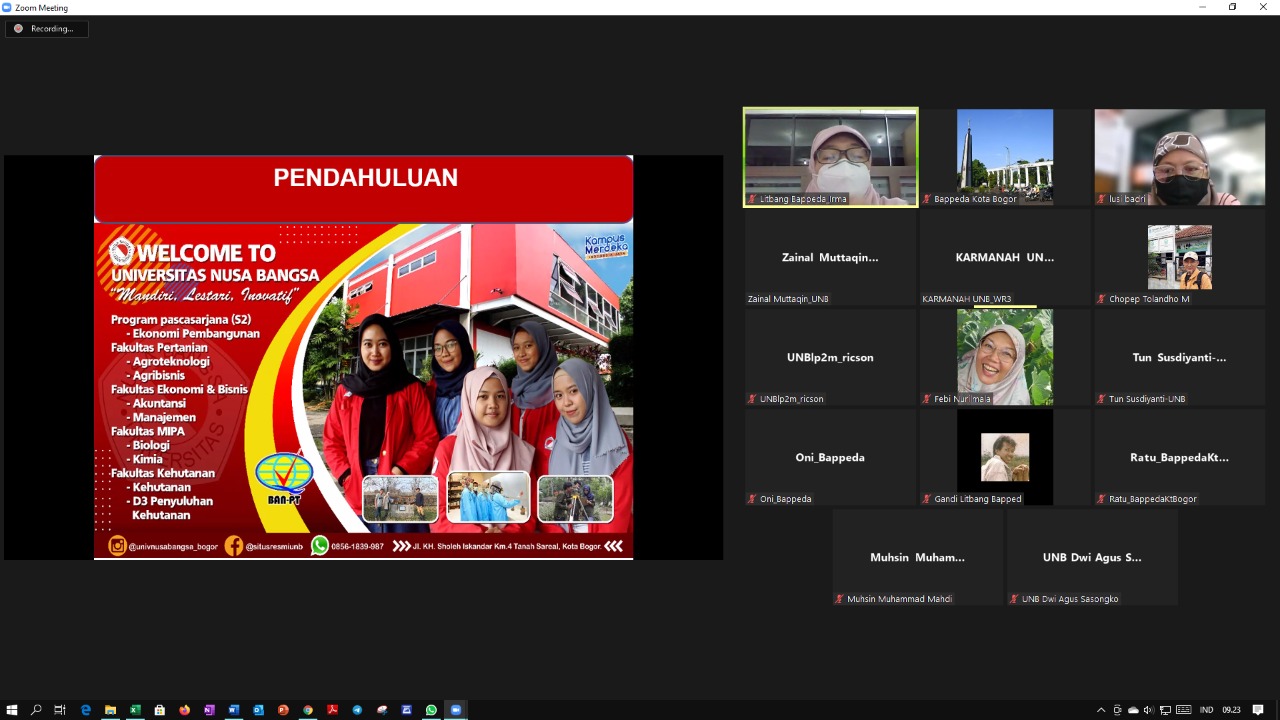The image size is (1280, 720).
Task: Open volume control in system tray
Action: 1148,710
